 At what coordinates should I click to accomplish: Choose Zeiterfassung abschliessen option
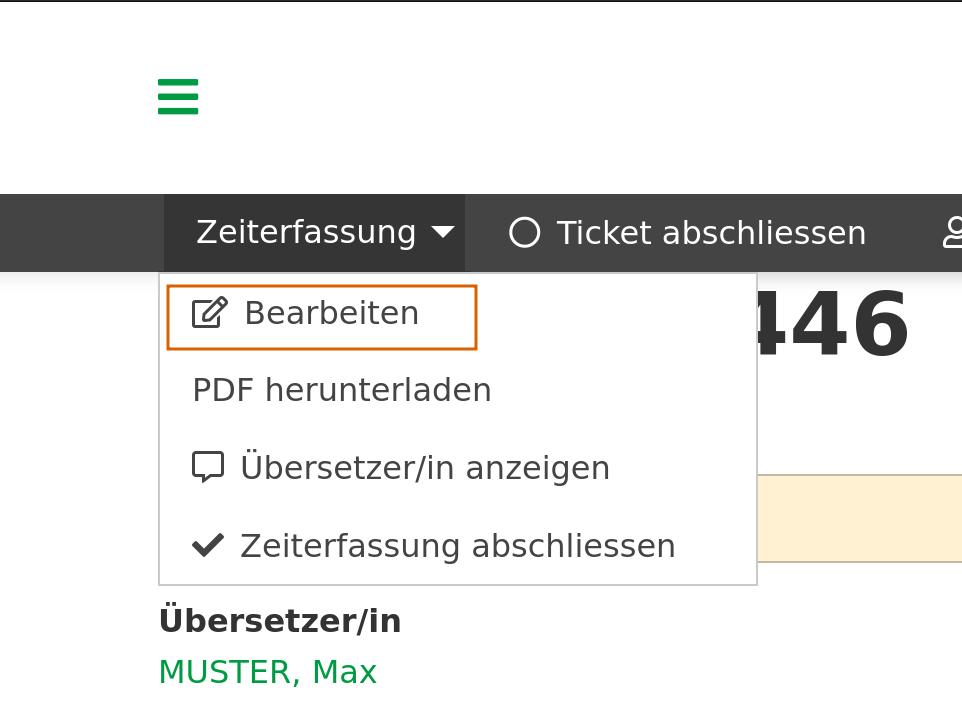[x=457, y=544]
